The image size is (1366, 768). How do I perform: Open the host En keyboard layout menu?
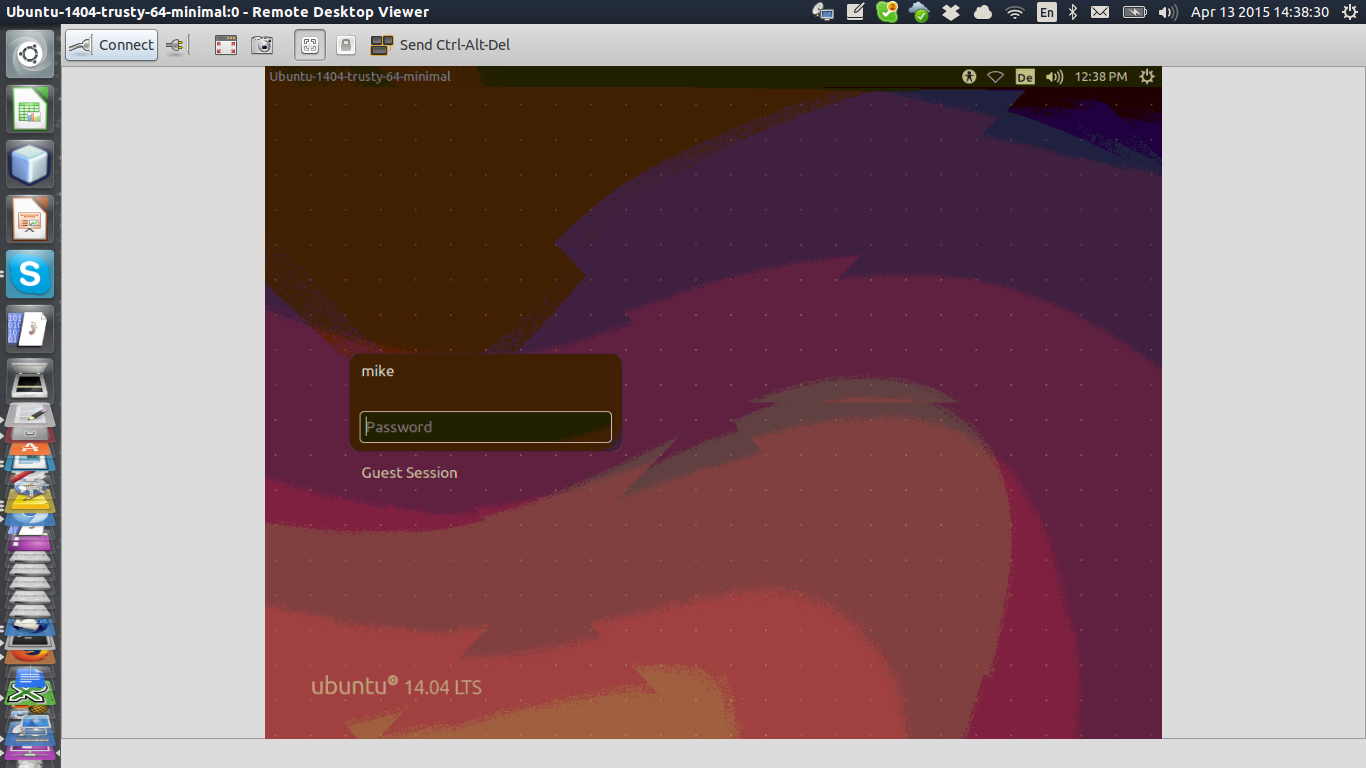[x=1047, y=12]
